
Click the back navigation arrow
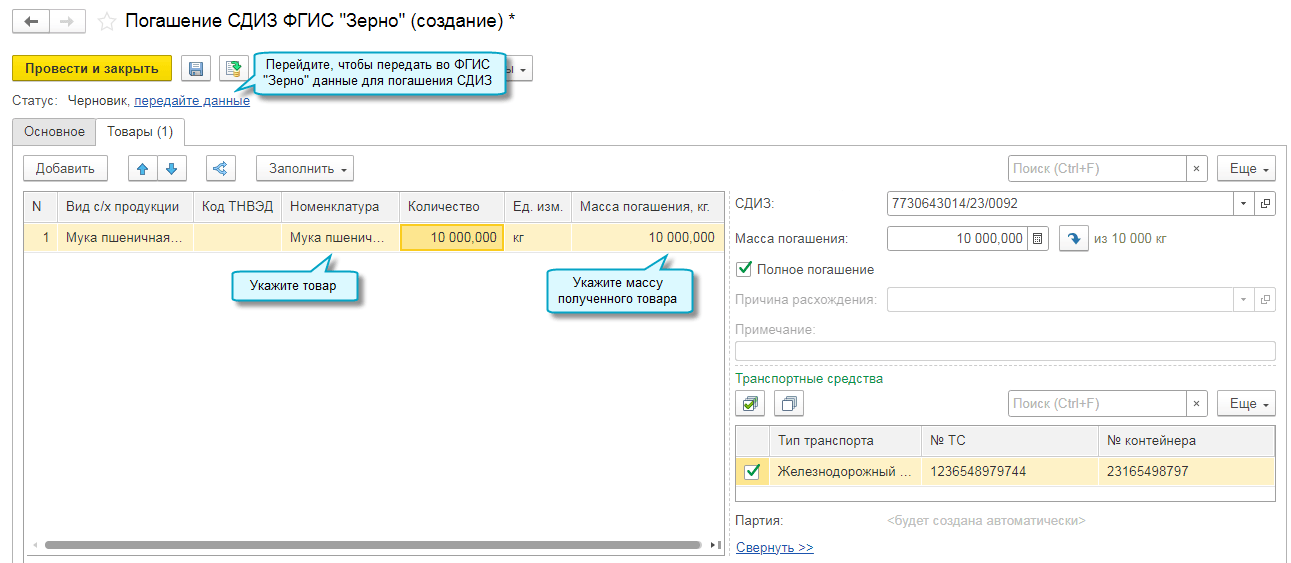point(30,21)
